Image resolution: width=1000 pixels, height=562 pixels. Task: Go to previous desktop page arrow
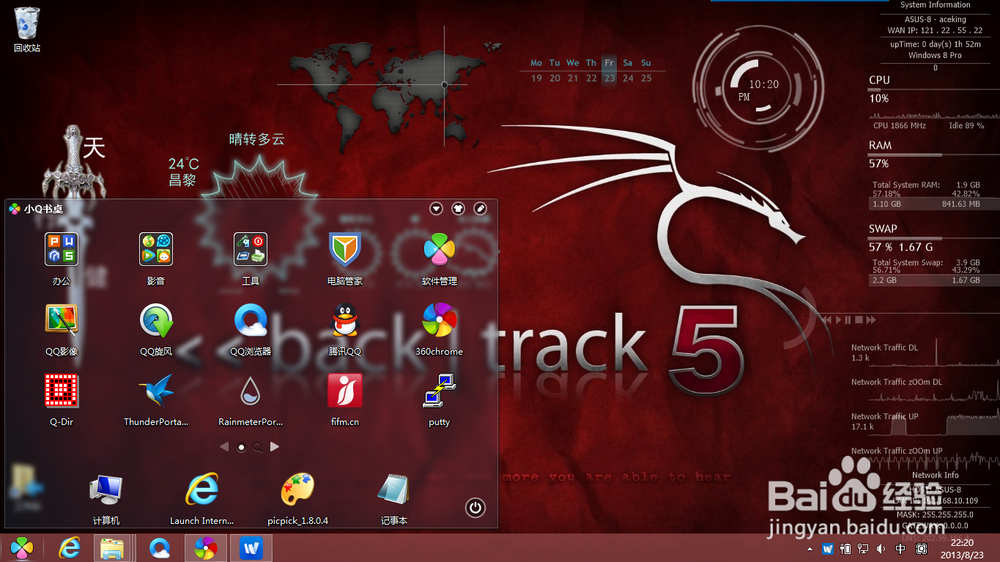point(224,447)
